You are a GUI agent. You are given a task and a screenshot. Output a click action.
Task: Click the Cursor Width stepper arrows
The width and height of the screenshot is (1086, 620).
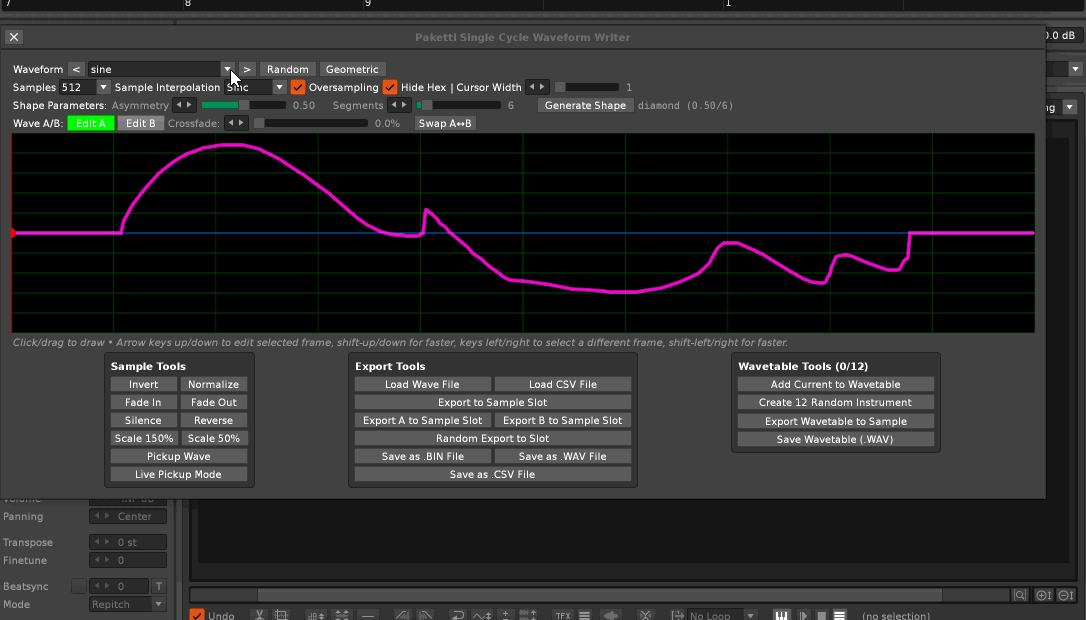coord(537,88)
